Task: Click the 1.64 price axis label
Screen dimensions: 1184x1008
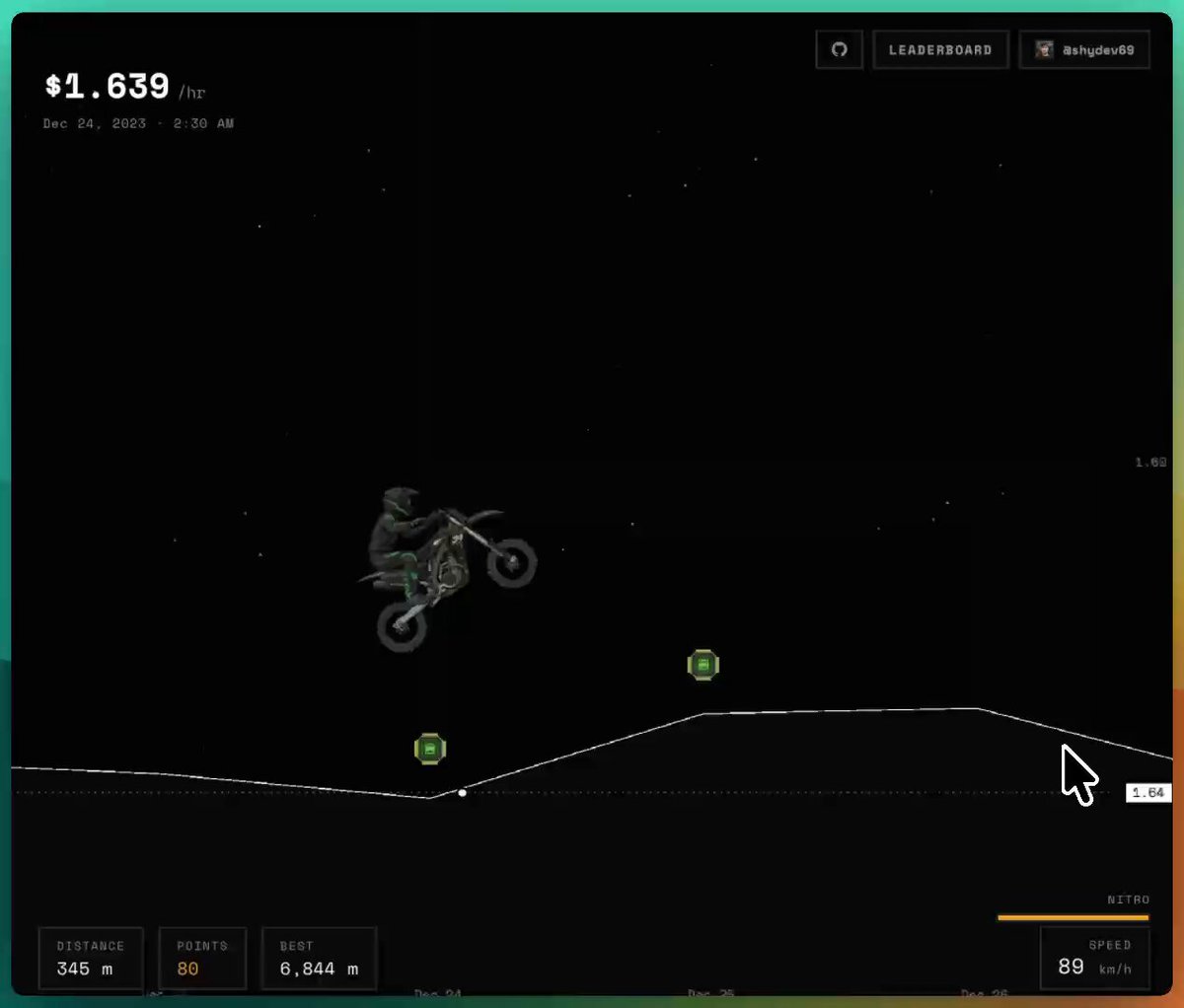Action: pyautogui.click(x=1148, y=792)
